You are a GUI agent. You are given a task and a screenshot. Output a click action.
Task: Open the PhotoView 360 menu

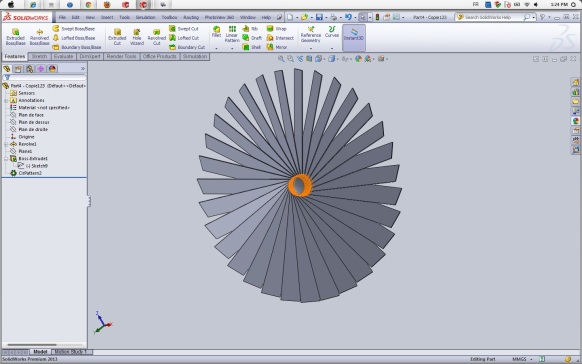tap(219, 17)
